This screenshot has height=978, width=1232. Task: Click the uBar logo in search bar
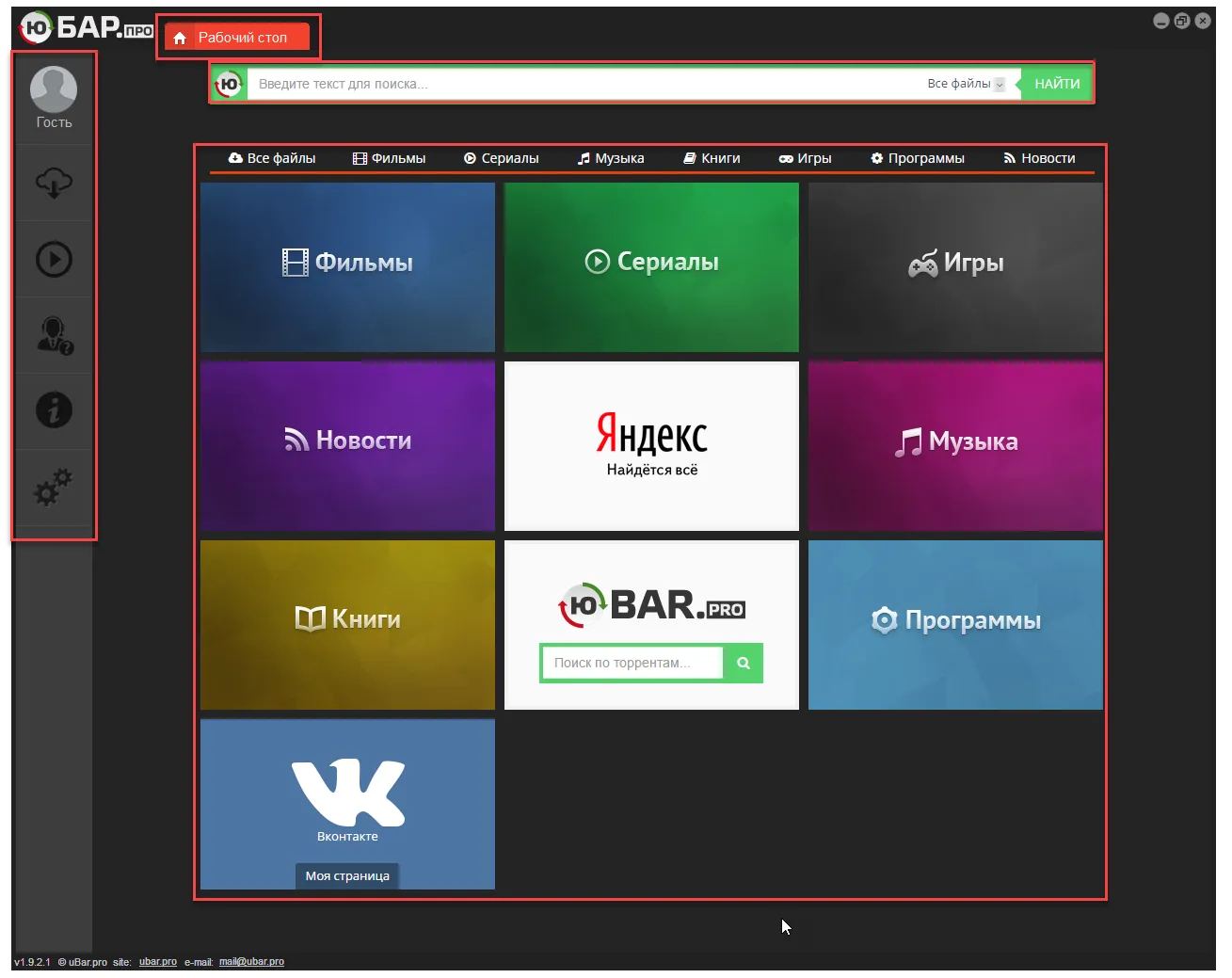[229, 84]
